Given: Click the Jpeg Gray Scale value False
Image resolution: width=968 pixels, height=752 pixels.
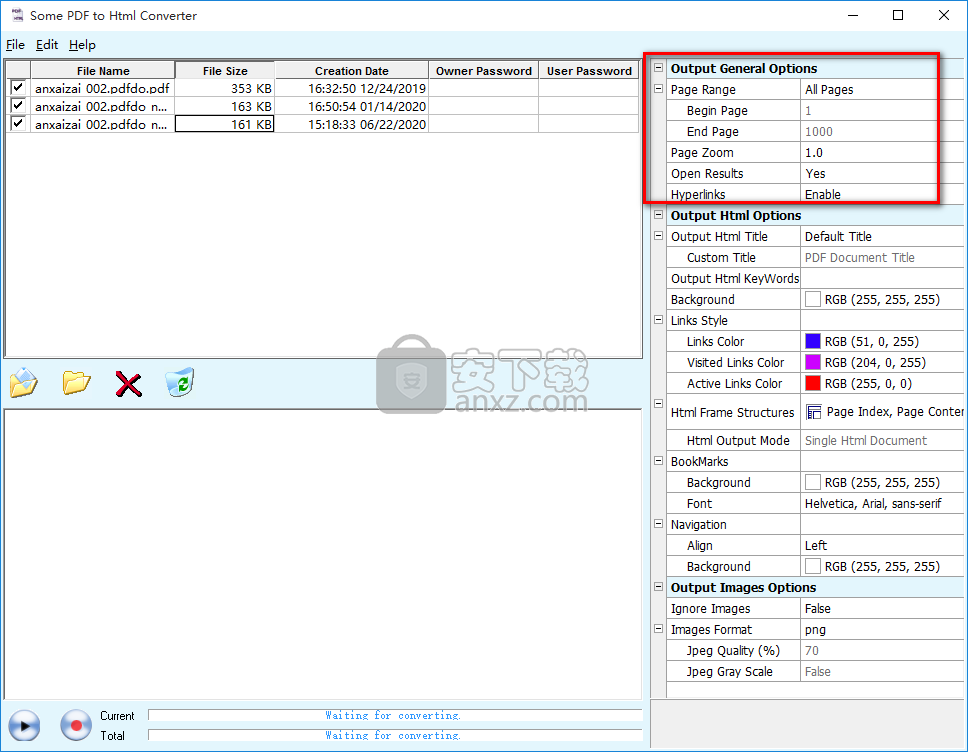Looking at the screenshot, I should [x=817, y=672].
